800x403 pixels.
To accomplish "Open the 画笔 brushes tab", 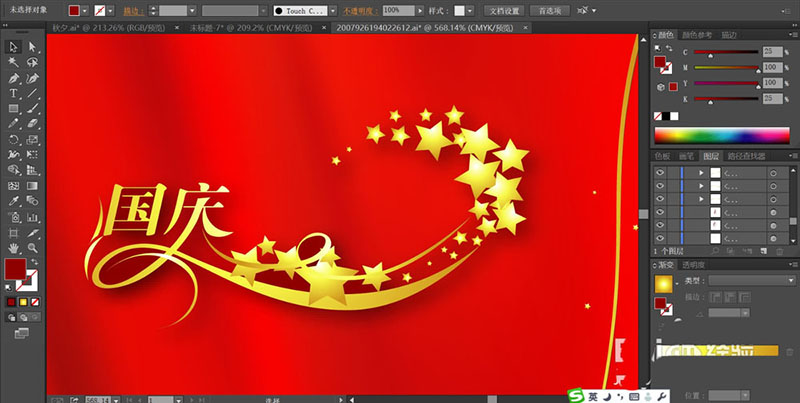I will point(686,156).
